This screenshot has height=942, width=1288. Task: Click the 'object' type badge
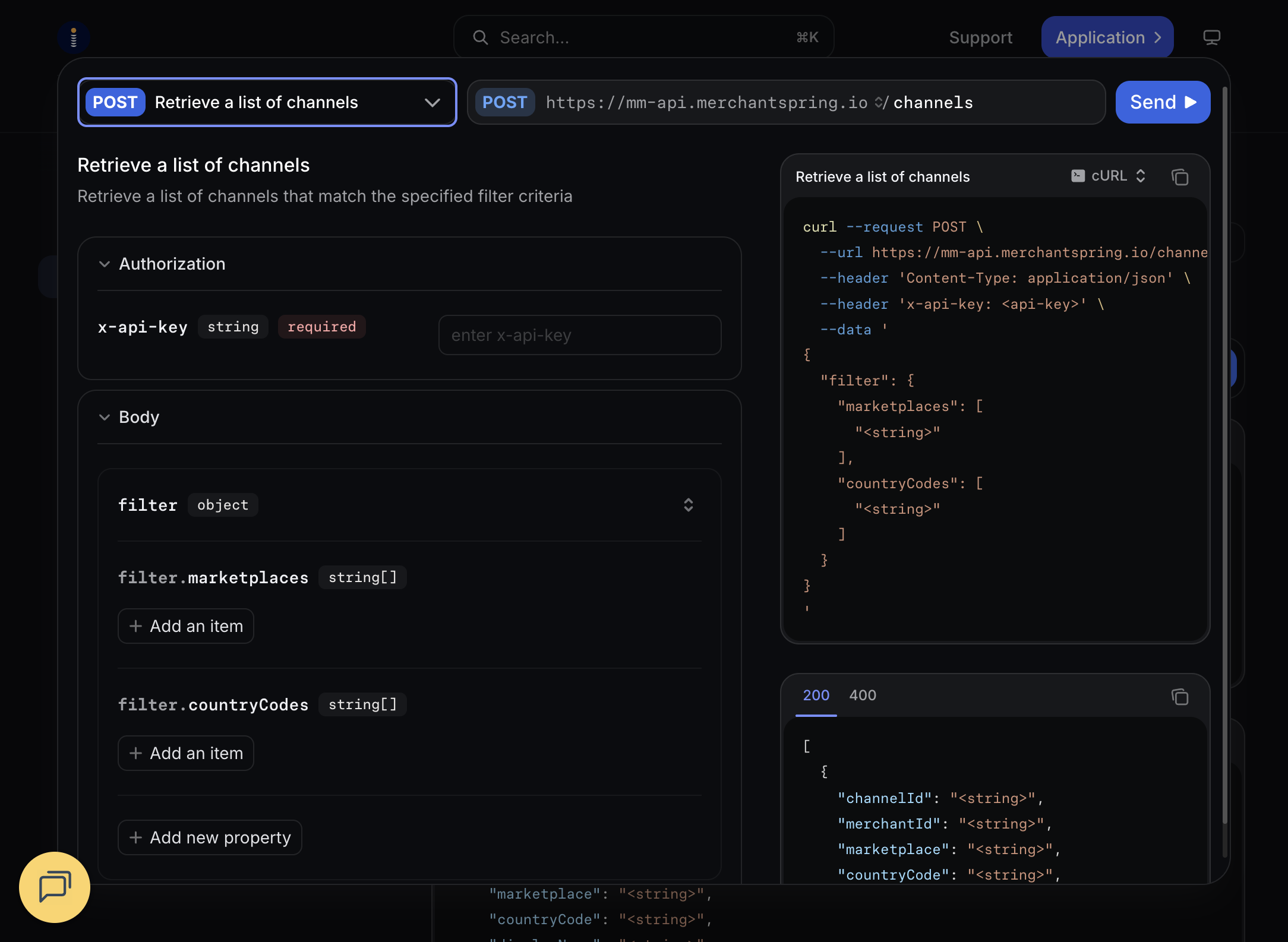point(223,505)
